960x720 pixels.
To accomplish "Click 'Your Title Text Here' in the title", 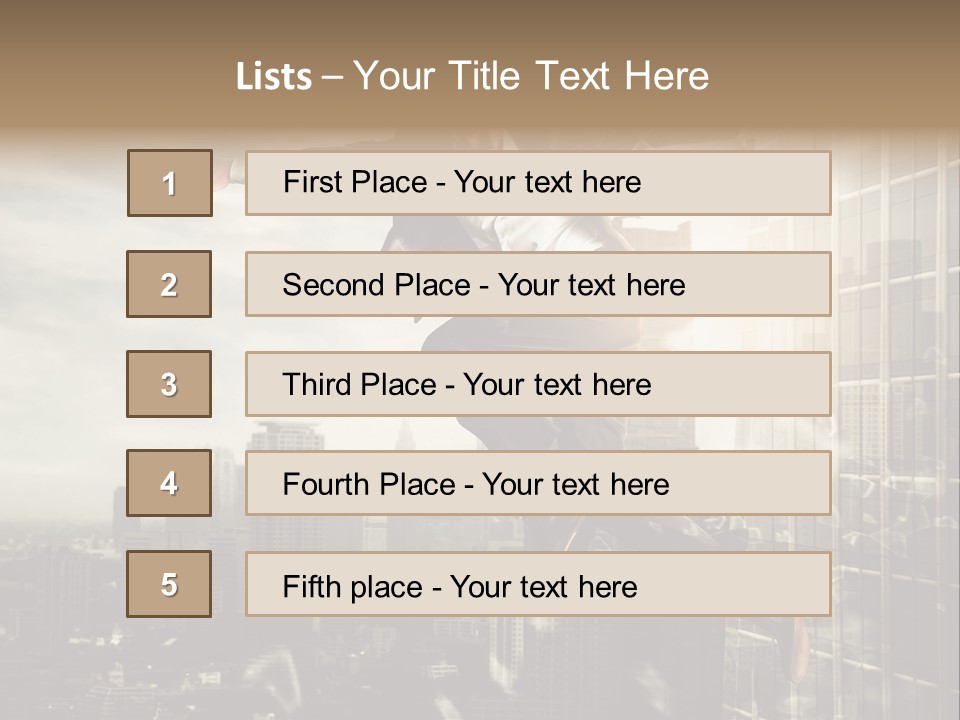I will [531, 77].
